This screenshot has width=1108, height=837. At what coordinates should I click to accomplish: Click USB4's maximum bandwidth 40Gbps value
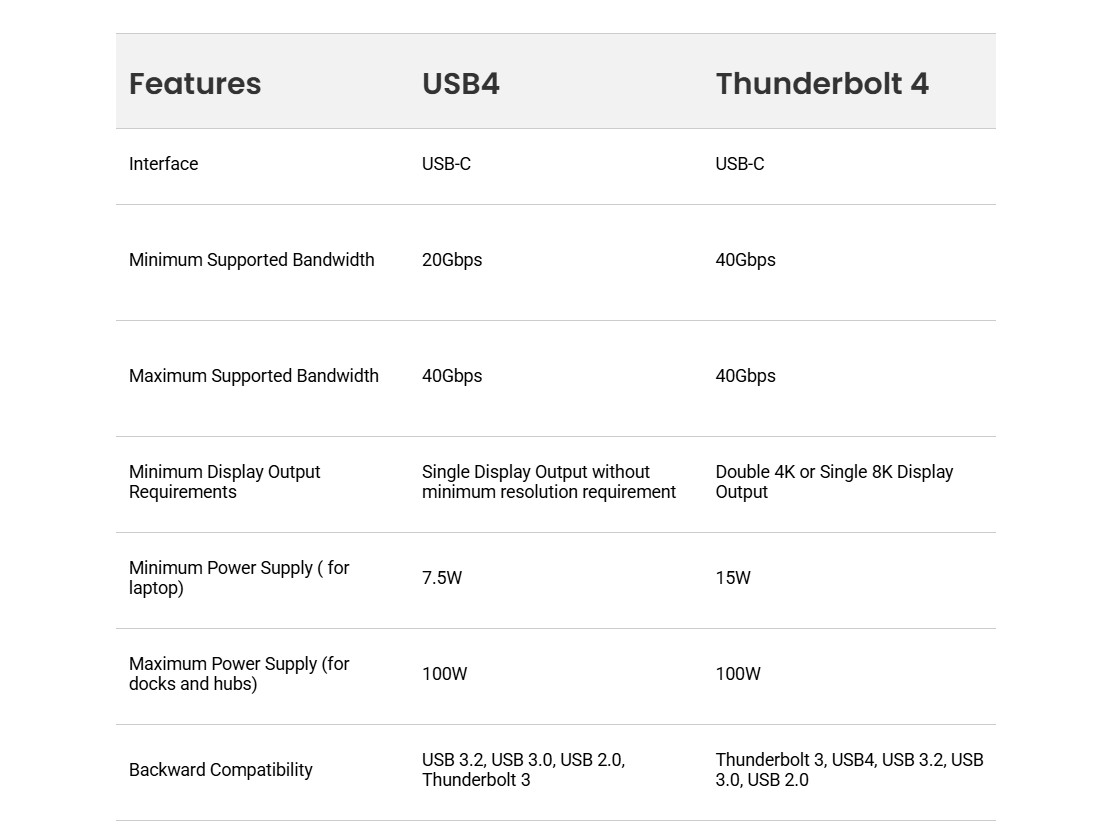[x=452, y=376]
